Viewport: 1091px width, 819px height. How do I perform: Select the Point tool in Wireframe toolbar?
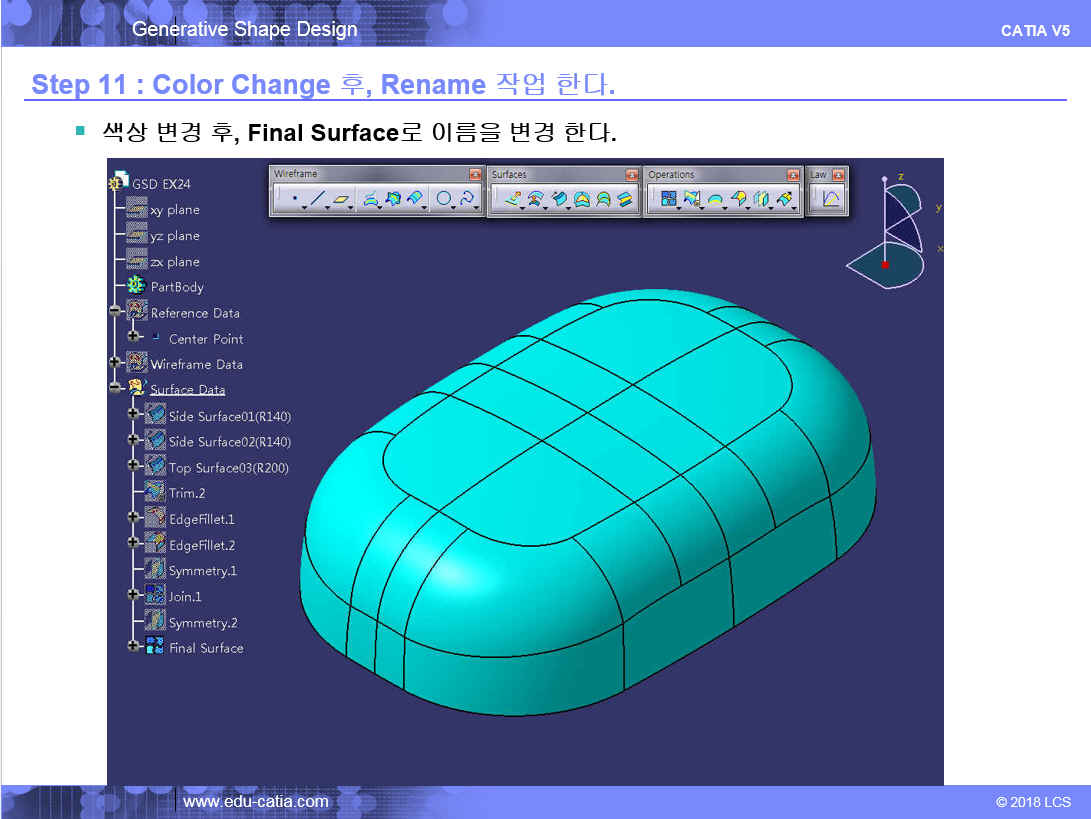click(293, 199)
